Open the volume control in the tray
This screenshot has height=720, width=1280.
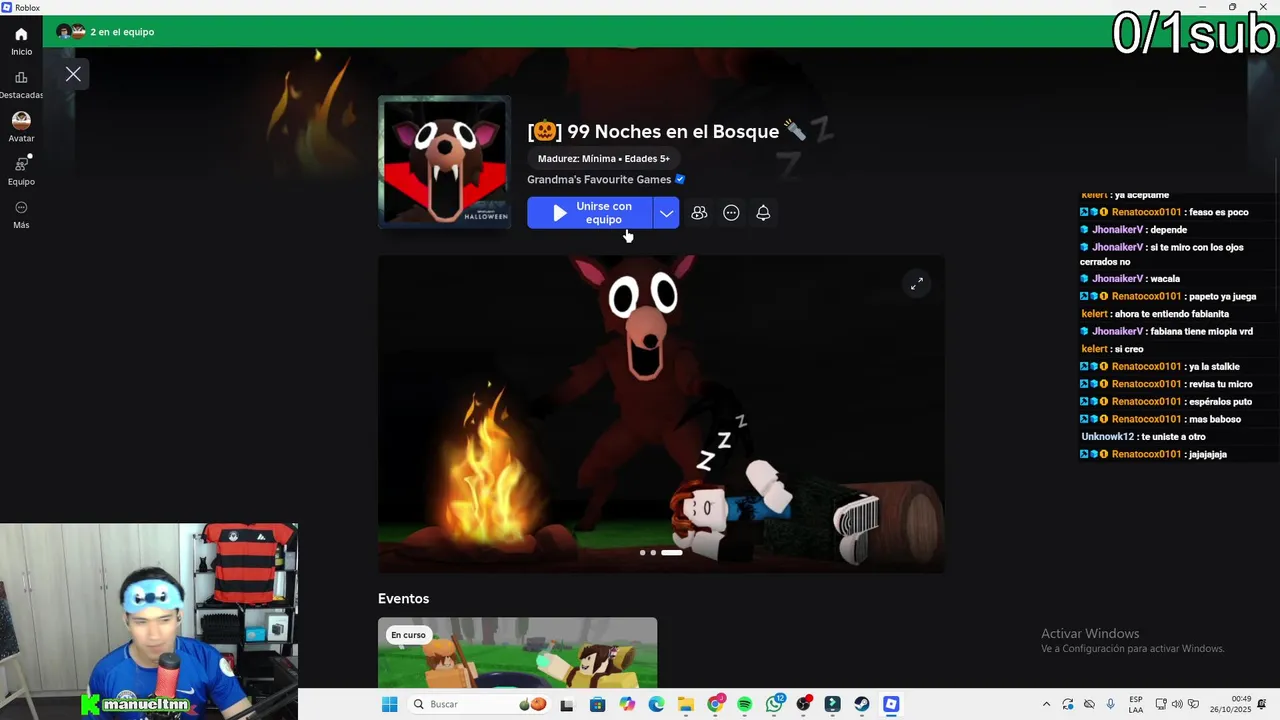pyautogui.click(x=1176, y=704)
